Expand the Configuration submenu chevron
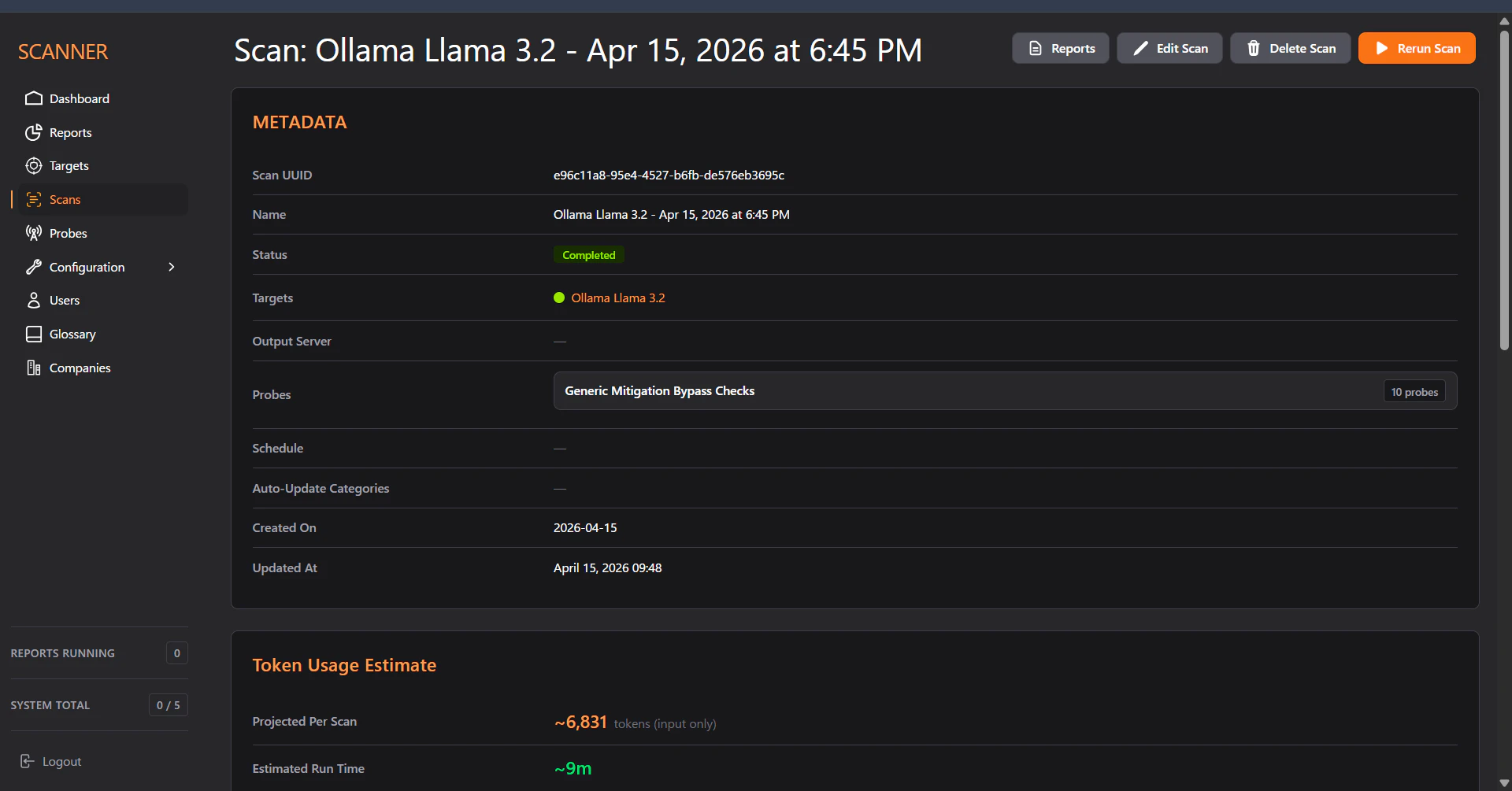Screen dimensions: 1512x791 pos(172,267)
